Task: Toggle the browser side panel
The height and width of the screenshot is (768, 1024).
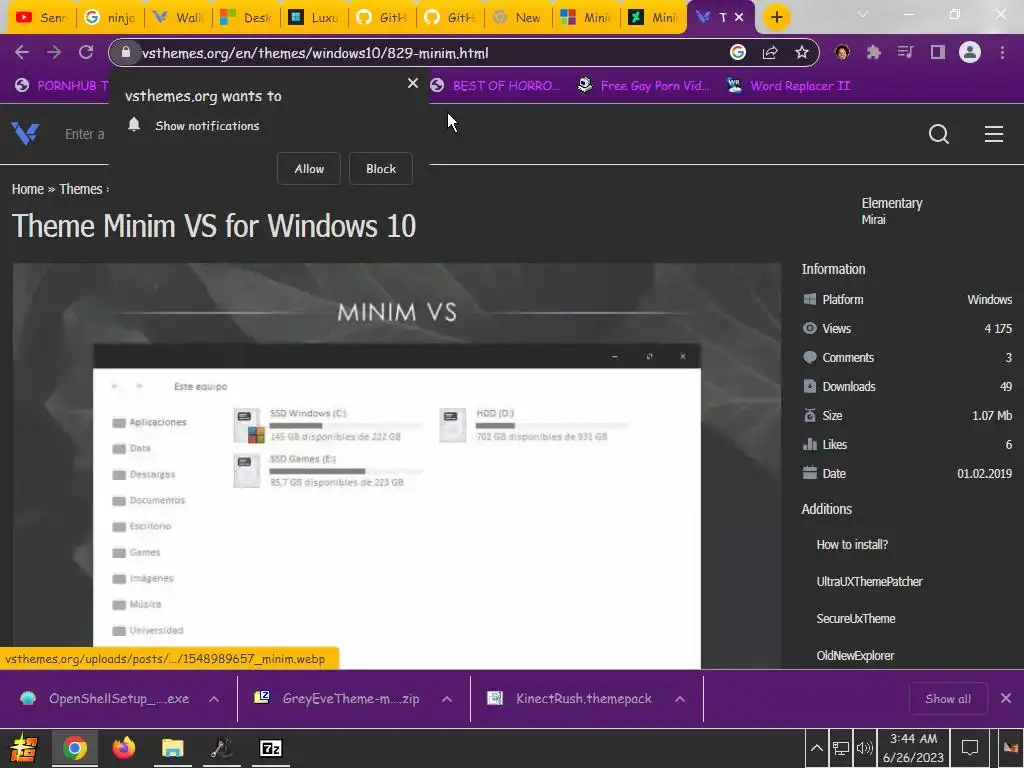Action: pyautogui.click(x=938, y=52)
